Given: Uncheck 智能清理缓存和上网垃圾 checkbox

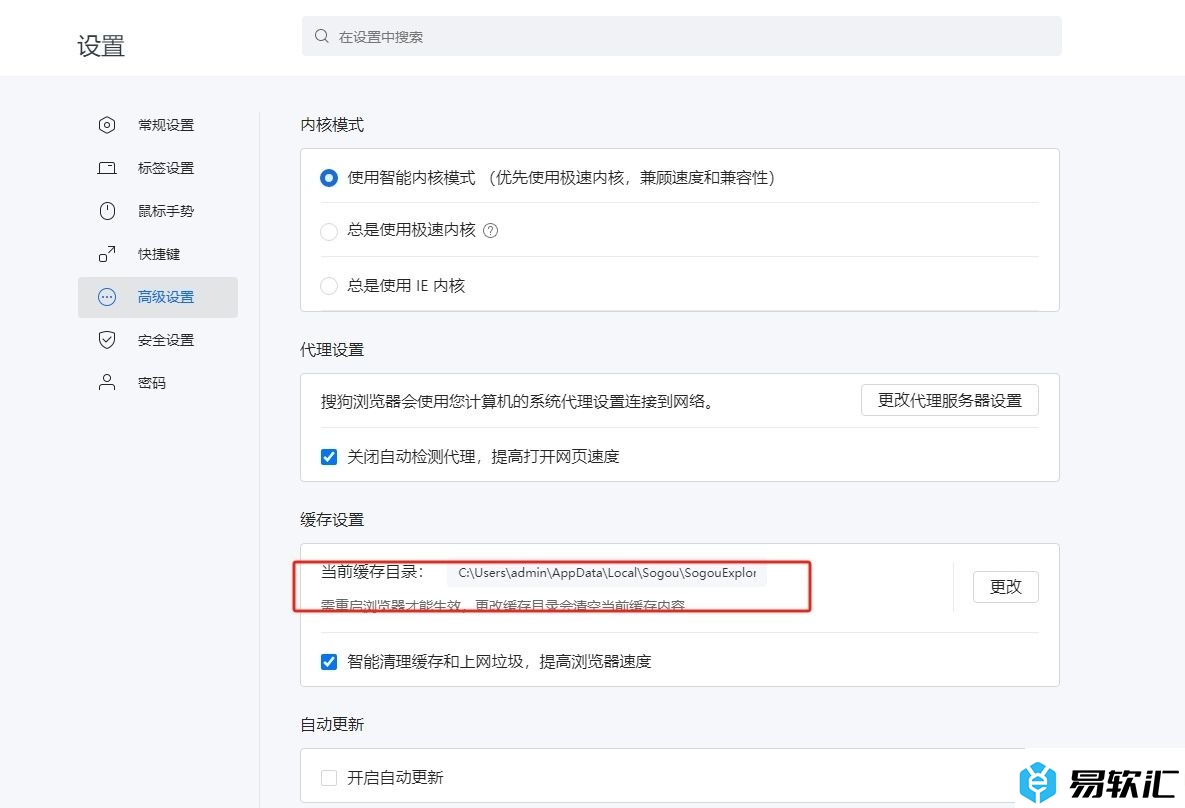Looking at the screenshot, I should [329, 661].
